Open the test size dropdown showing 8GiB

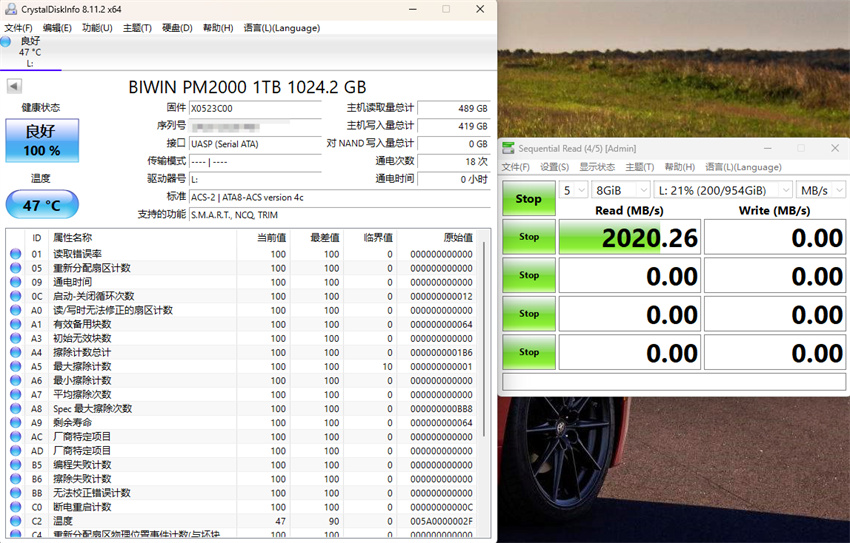(x=621, y=190)
